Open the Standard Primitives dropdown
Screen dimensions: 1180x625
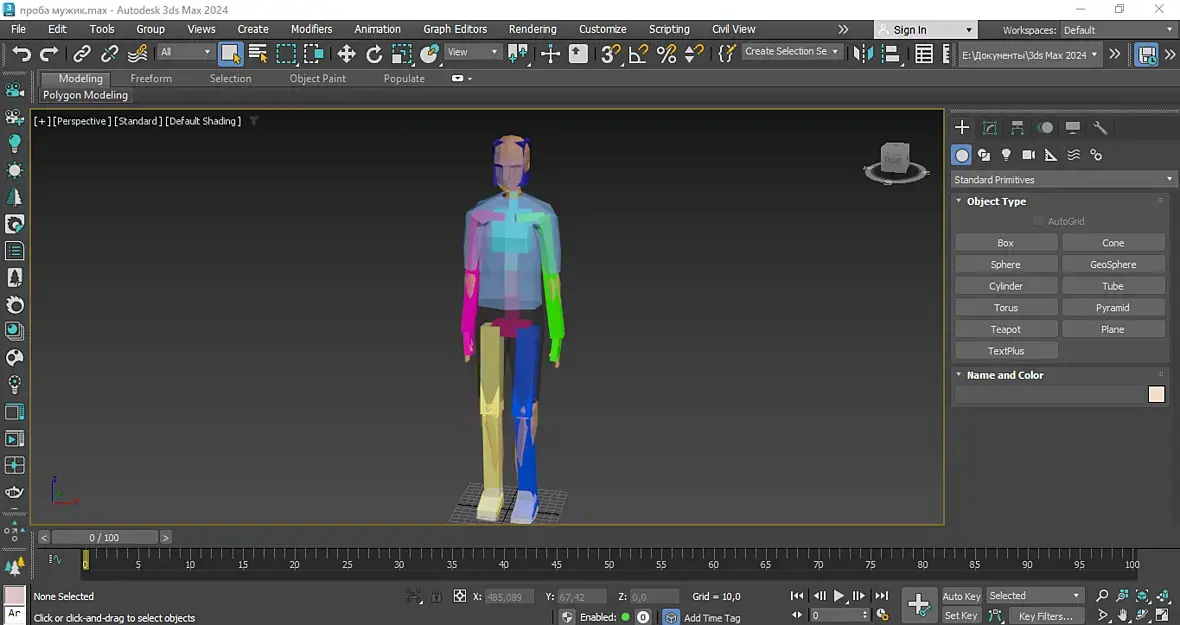point(1062,180)
